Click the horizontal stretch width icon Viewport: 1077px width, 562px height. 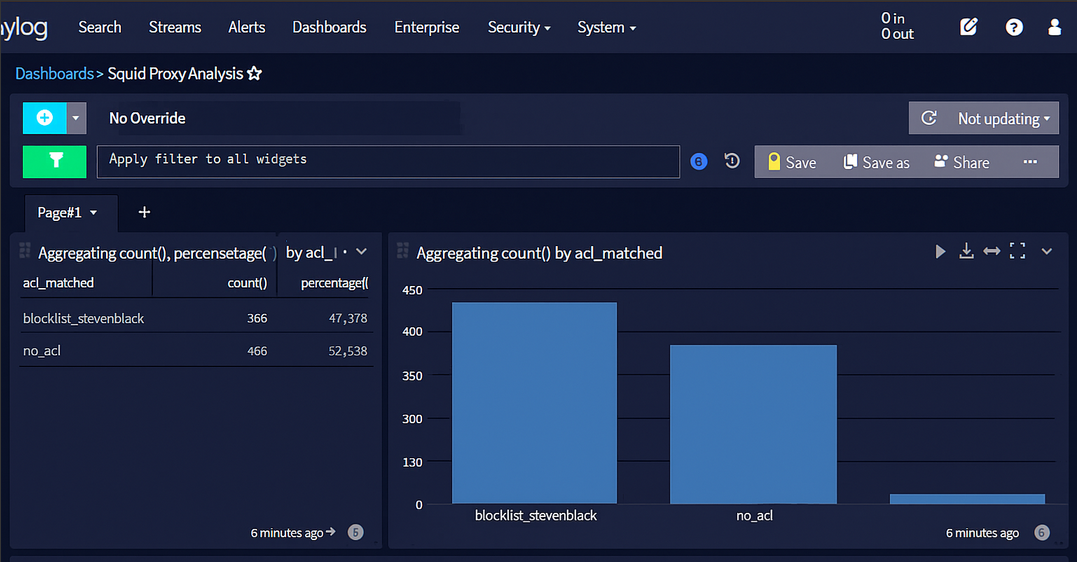click(992, 251)
